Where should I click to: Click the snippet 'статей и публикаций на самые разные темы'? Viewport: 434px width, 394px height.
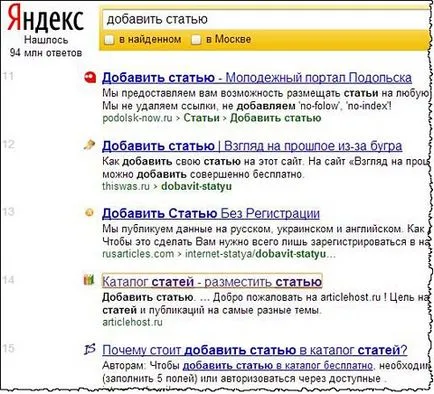[x=212, y=310]
